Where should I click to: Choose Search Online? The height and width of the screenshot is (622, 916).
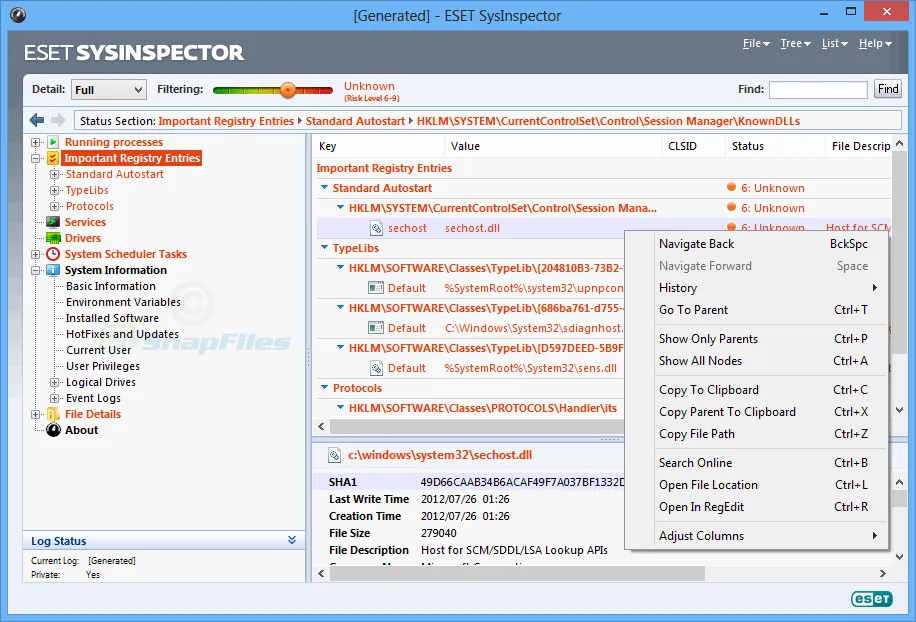coord(757,463)
